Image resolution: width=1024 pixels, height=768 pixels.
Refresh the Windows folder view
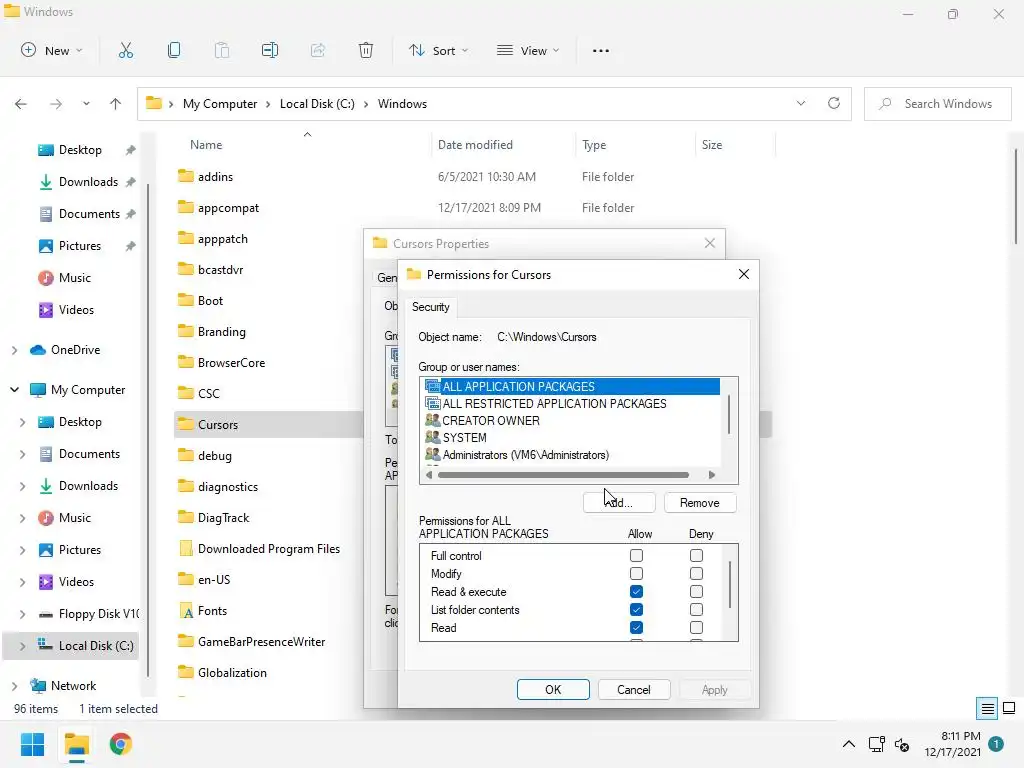click(x=834, y=103)
